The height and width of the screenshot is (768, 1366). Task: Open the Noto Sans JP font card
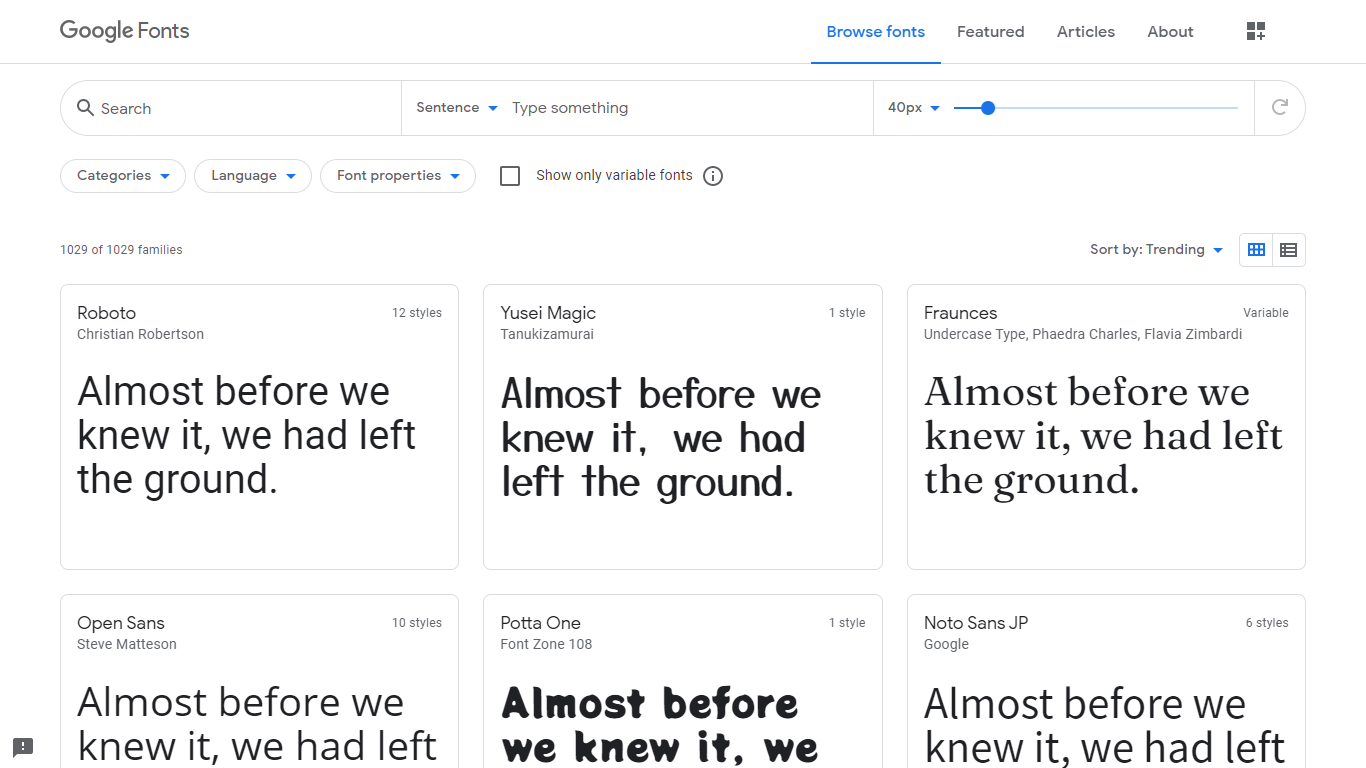tap(1106, 681)
